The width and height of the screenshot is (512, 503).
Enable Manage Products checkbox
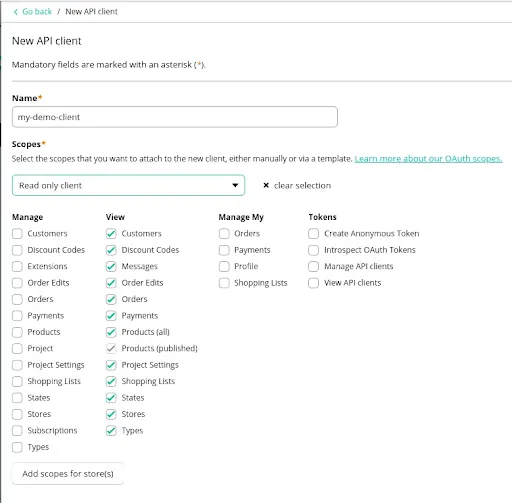pos(17,332)
